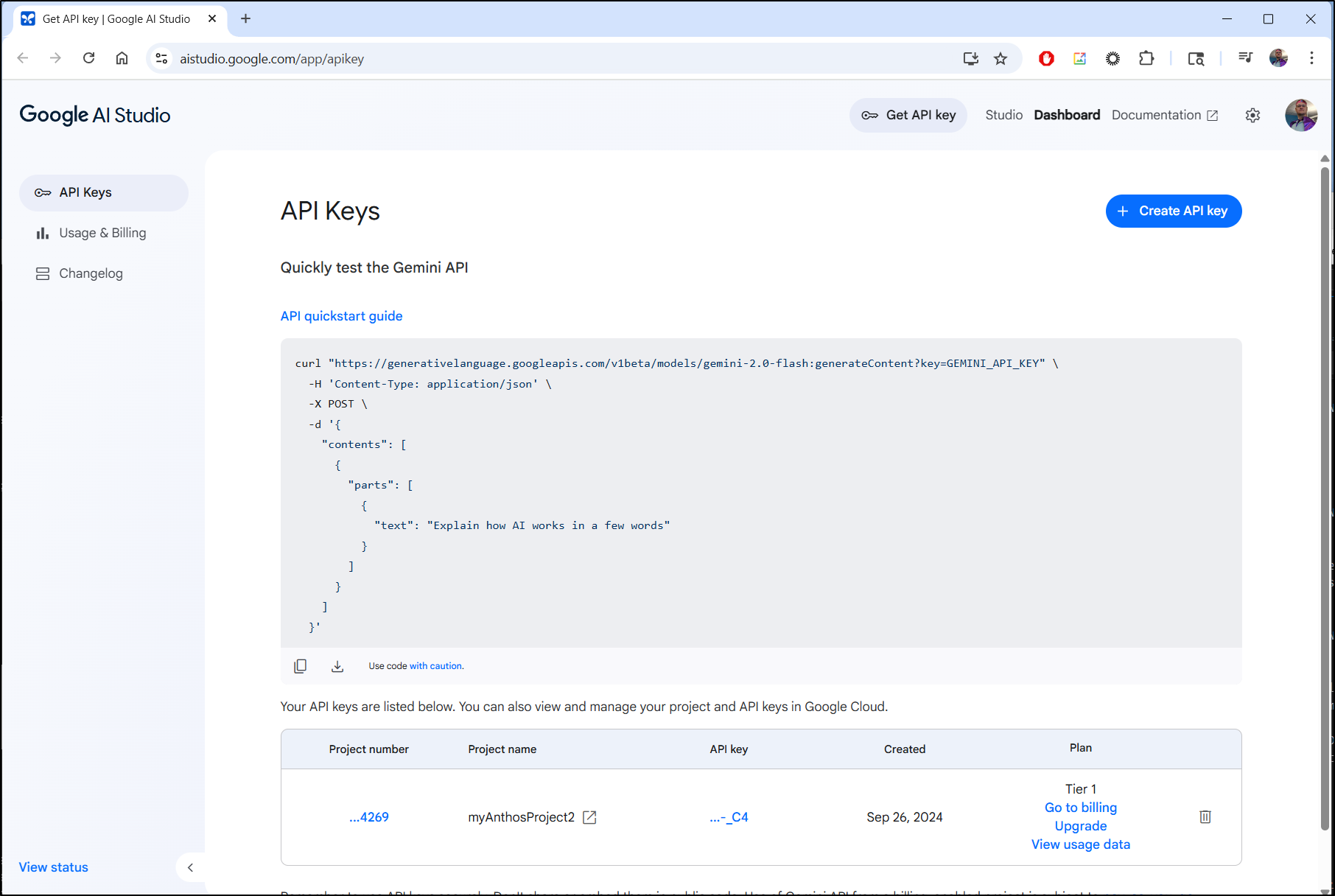The image size is (1335, 896).
Task: Click the Plan column header
Action: tap(1081, 748)
